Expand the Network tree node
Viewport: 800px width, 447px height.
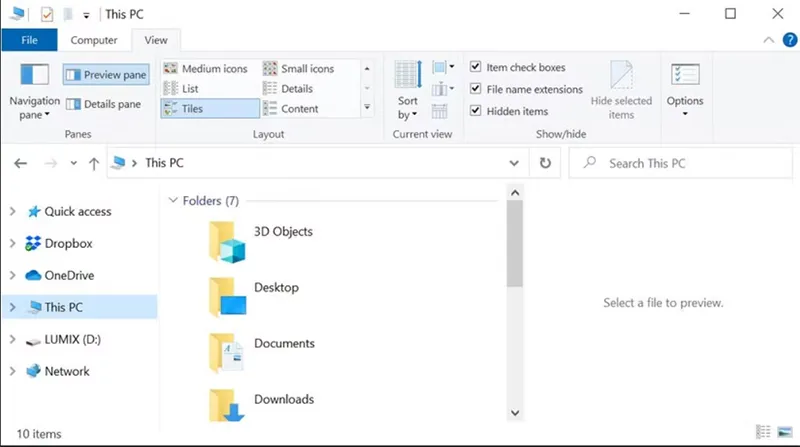click(13, 371)
